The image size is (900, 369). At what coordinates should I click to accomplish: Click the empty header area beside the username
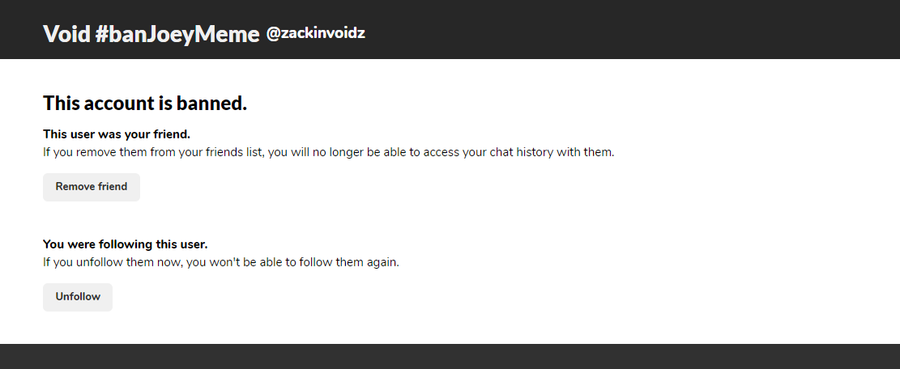(631, 29)
